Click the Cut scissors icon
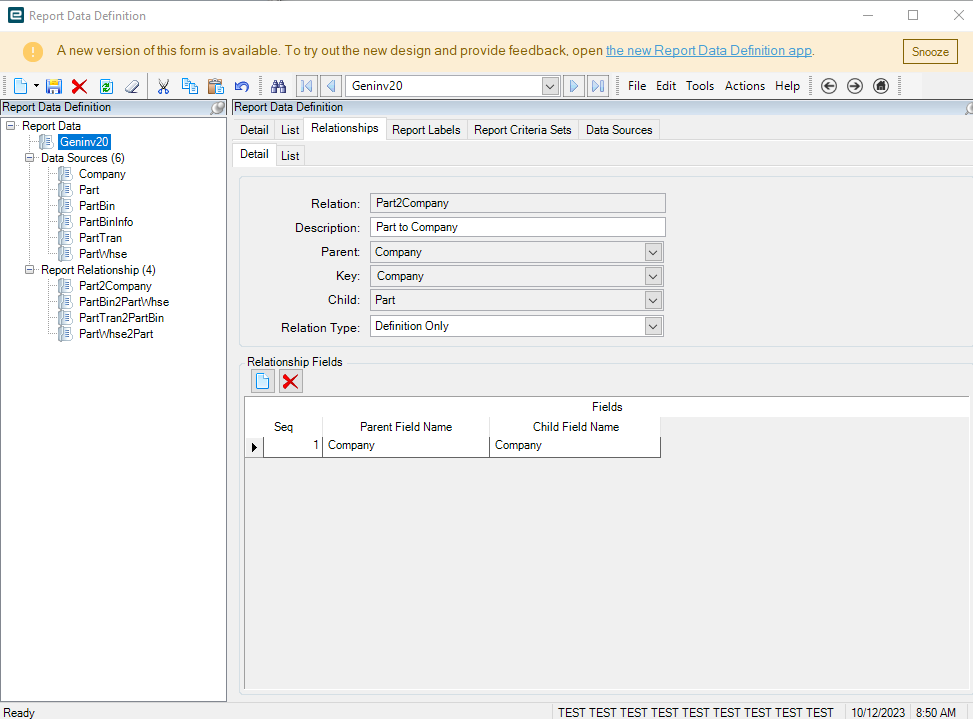Viewport: 973px width, 719px height. (163, 86)
